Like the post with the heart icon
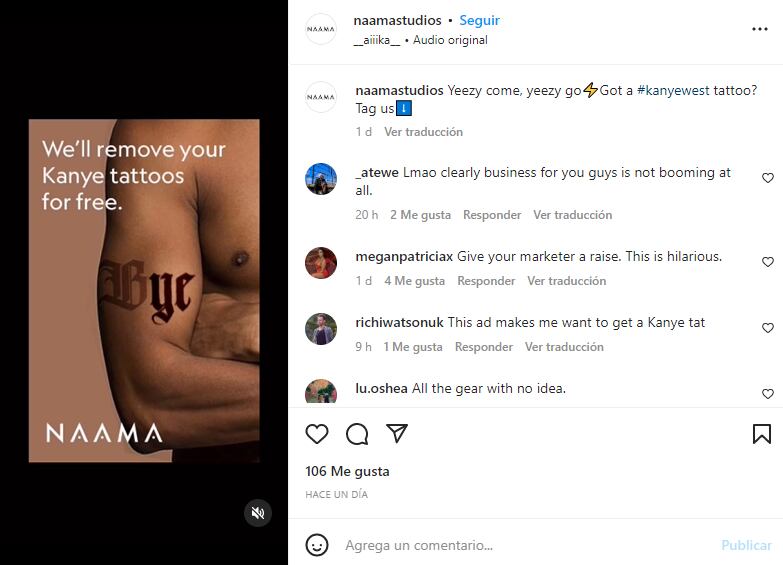The image size is (783, 565). 317,434
